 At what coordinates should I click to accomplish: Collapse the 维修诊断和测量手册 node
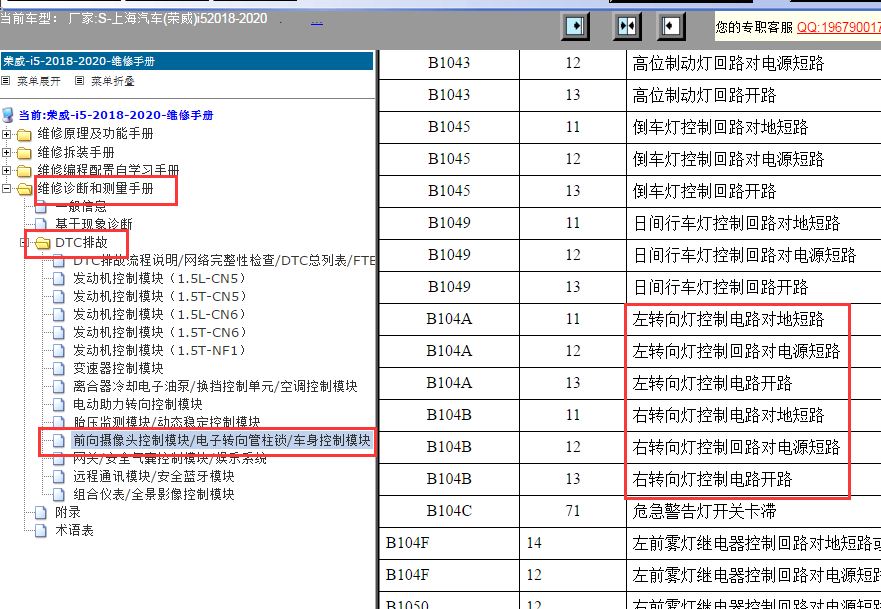click(6, 189)
